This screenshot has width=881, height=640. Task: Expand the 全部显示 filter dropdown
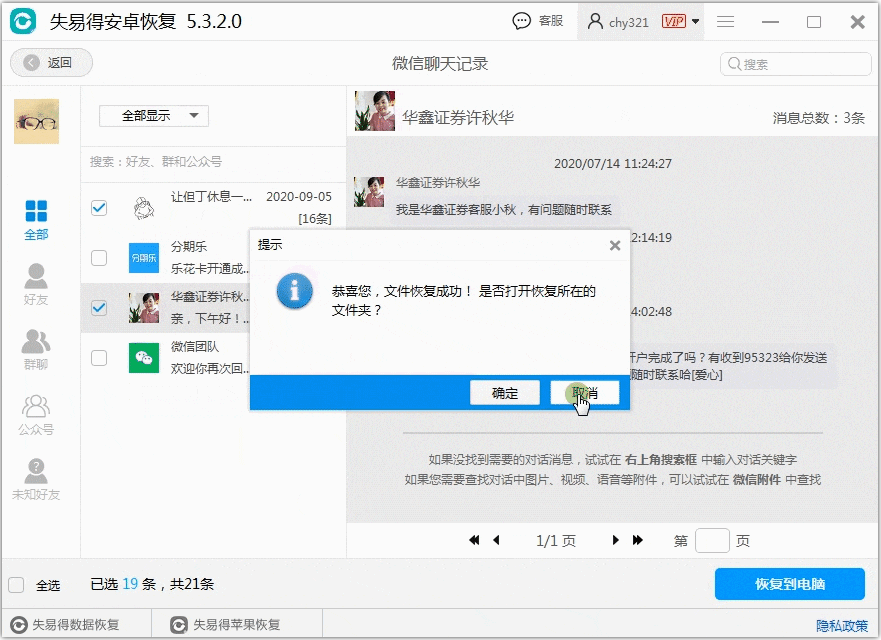pyautogui.click(x=154, y=116)
